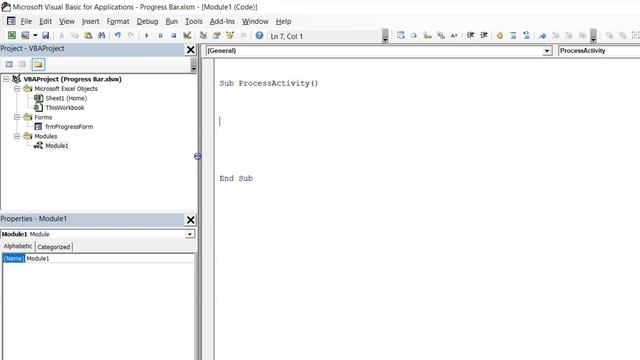Run the Sub with the play icon

[147, 36]
